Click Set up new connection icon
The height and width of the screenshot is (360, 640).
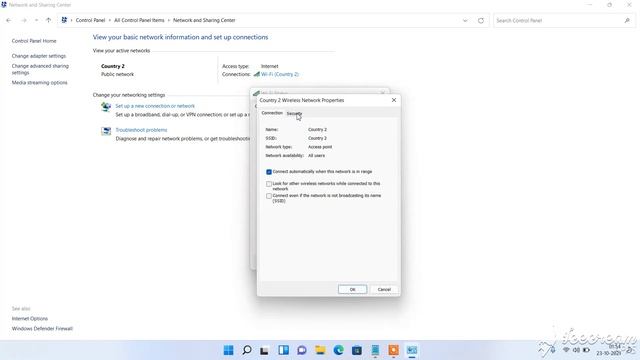click(106, 107)
